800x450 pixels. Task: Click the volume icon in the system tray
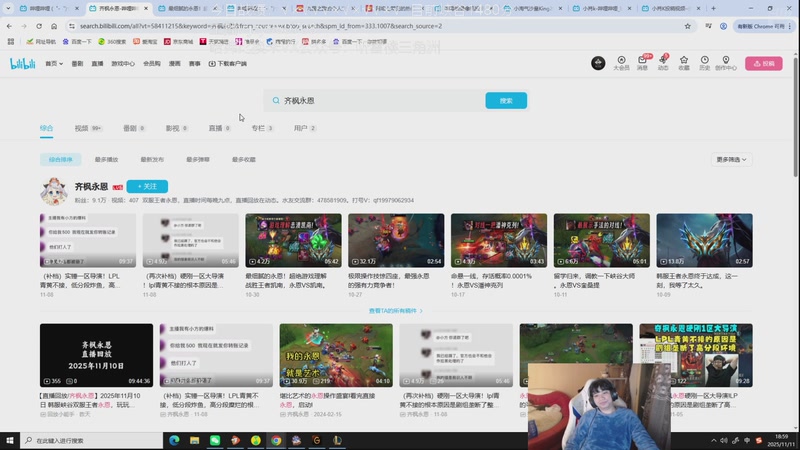724,440
